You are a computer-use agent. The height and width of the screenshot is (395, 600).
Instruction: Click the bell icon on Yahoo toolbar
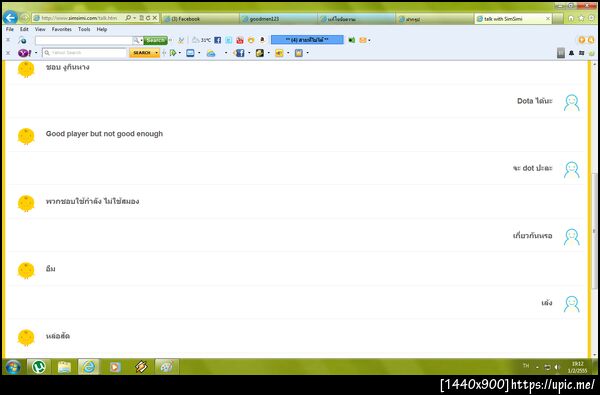[572, 53]
